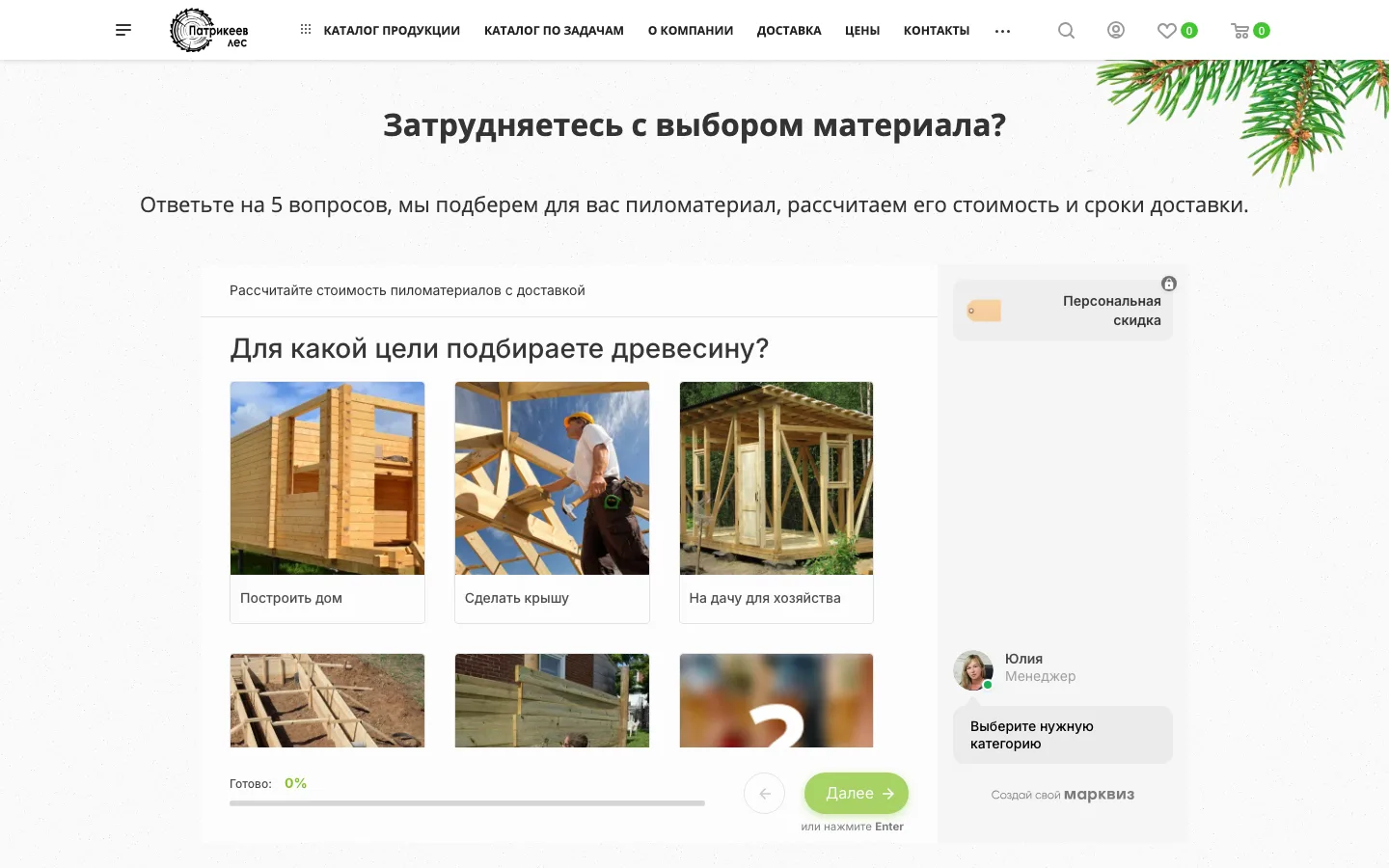Click the 0% ready value

[295, 783]
